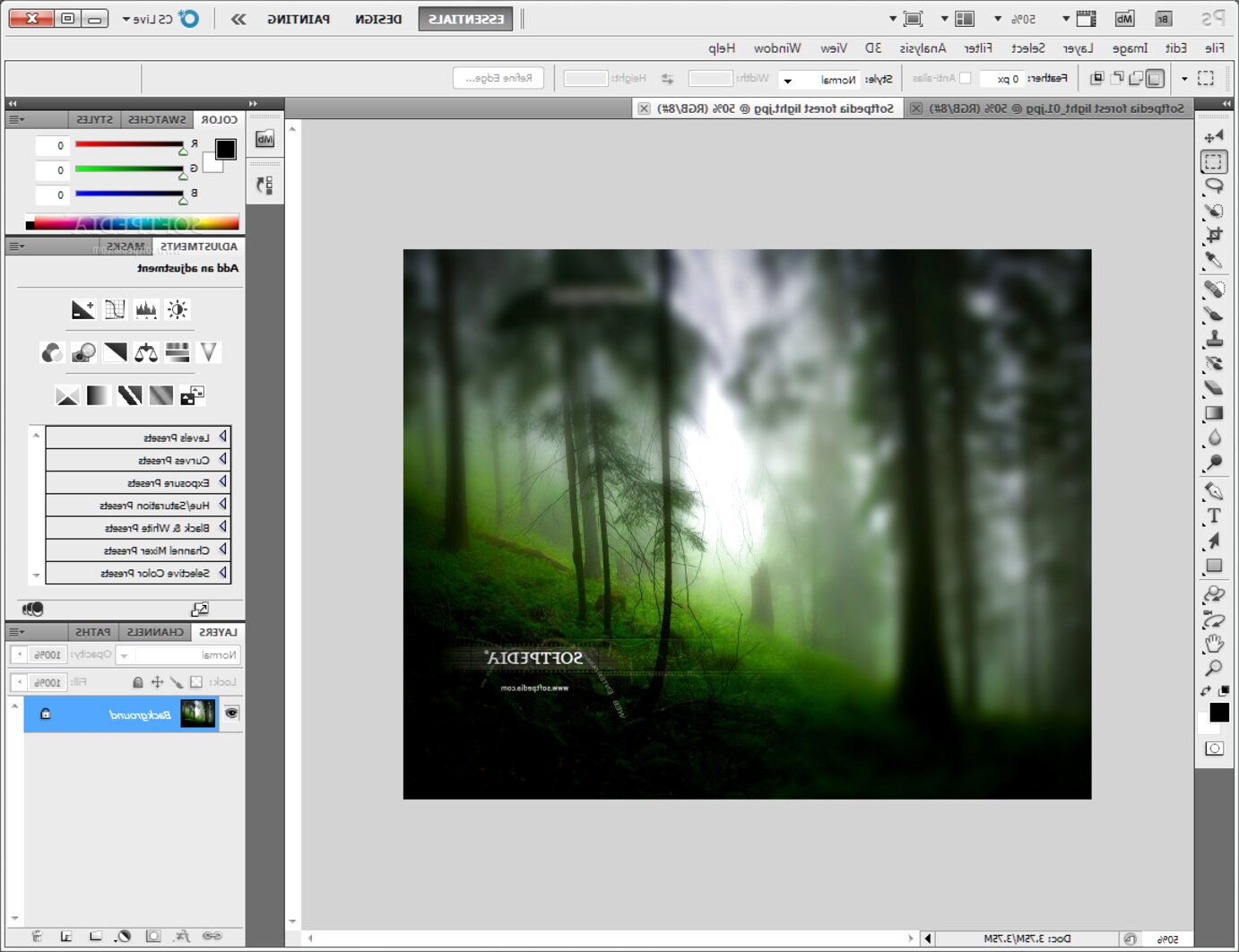The width and height of the screenshot is (1239, 952).
Task: Add a Brightness/Contrast adjustment
Action: pyautogui.click(x=178, y=310)
